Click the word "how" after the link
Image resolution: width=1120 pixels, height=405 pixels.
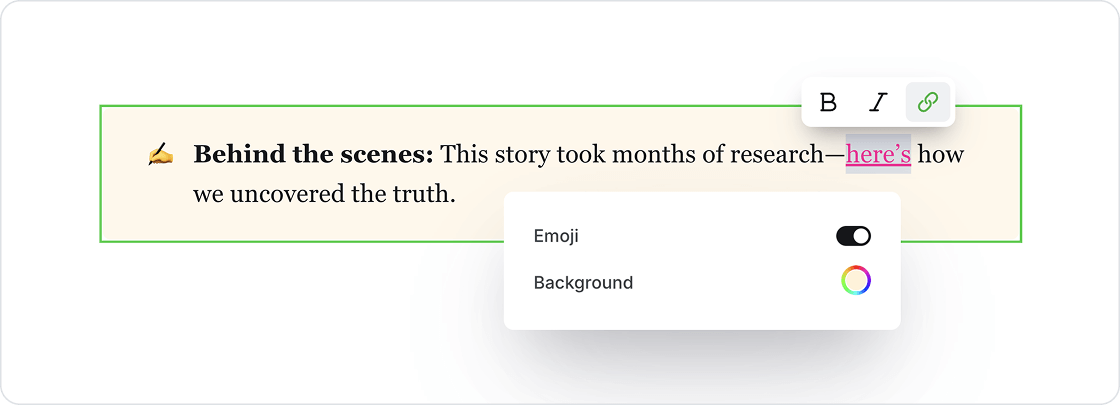coord(941,154)
